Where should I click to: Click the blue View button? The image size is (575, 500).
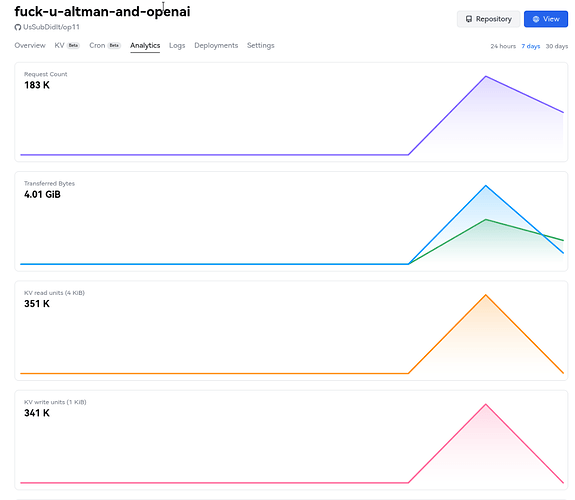546,19
